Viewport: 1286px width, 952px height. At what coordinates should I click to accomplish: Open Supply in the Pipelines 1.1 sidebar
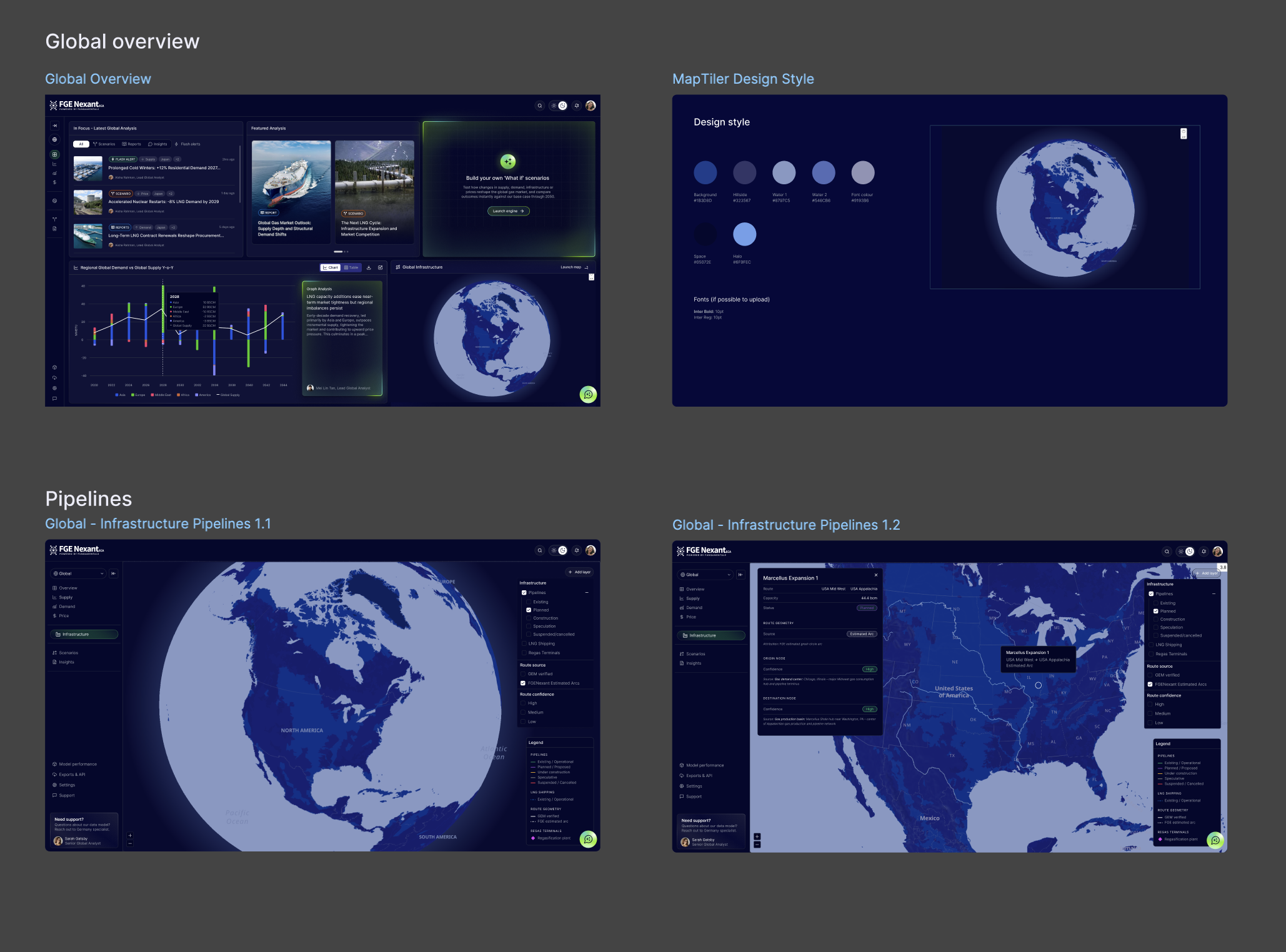click(63, 597)
